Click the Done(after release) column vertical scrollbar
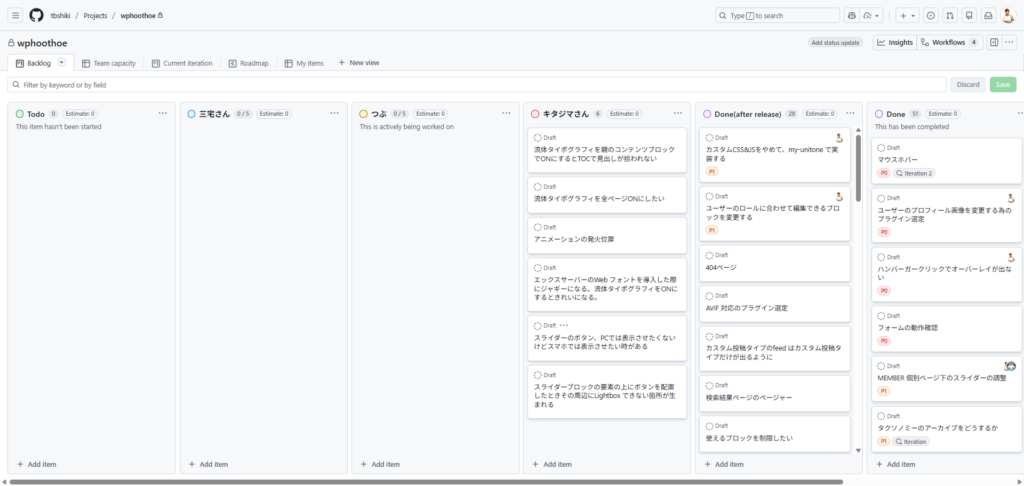Image resolution: width=1024 pixels, height=486 pixels. pyautogui.click(x=857, y=168)
